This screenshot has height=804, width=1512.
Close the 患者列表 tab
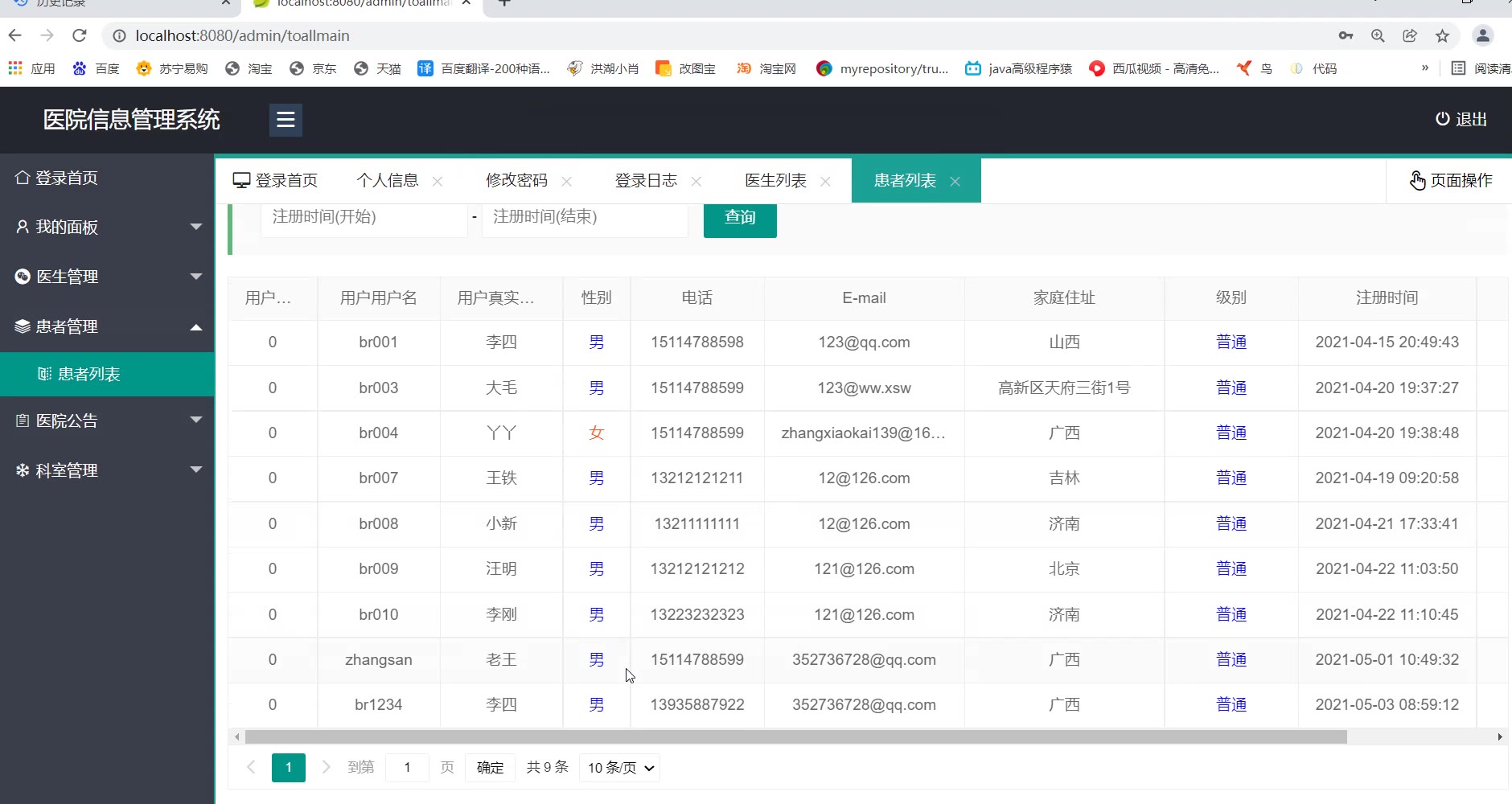(955, 182)
